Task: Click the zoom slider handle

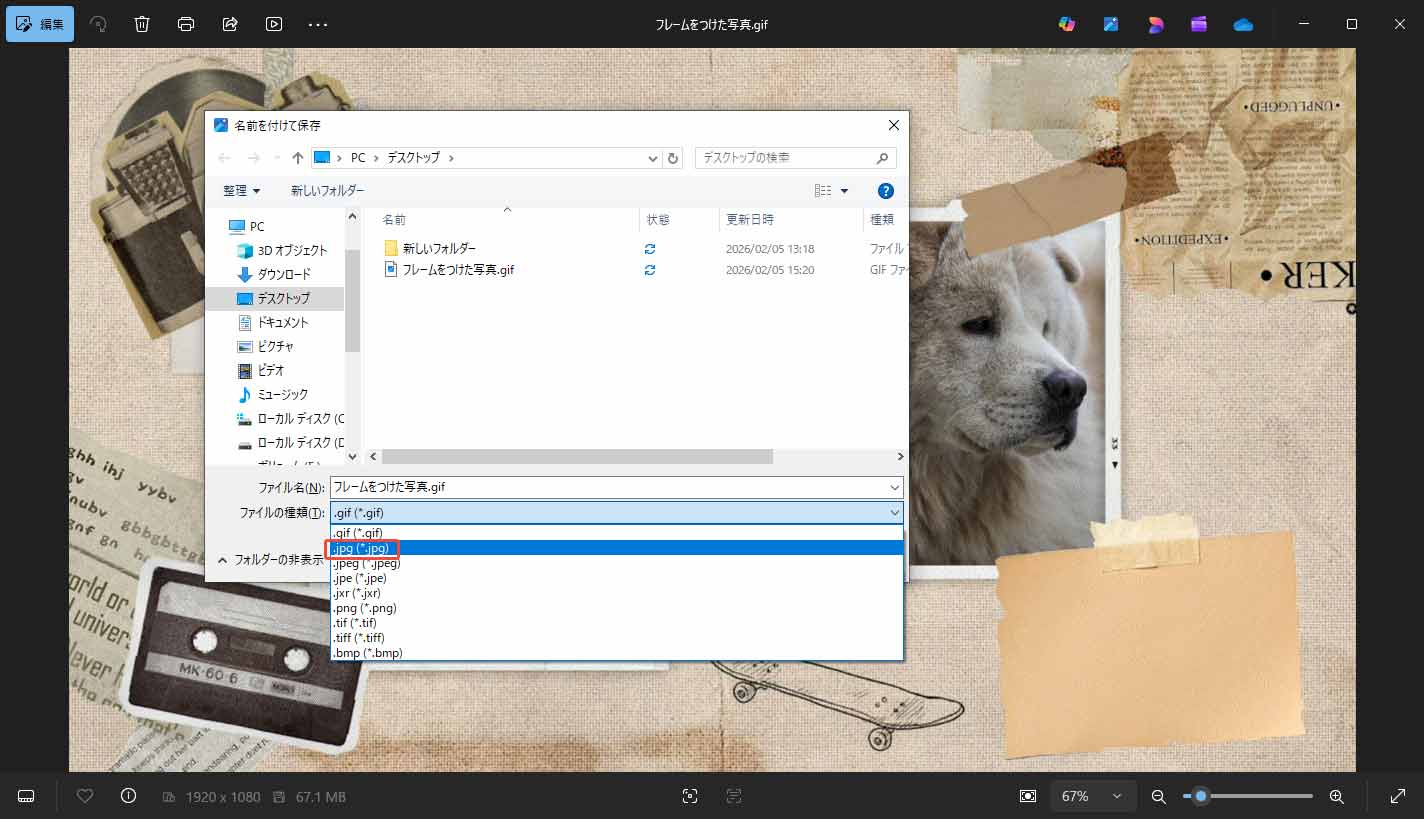Action: point(1201,796)
